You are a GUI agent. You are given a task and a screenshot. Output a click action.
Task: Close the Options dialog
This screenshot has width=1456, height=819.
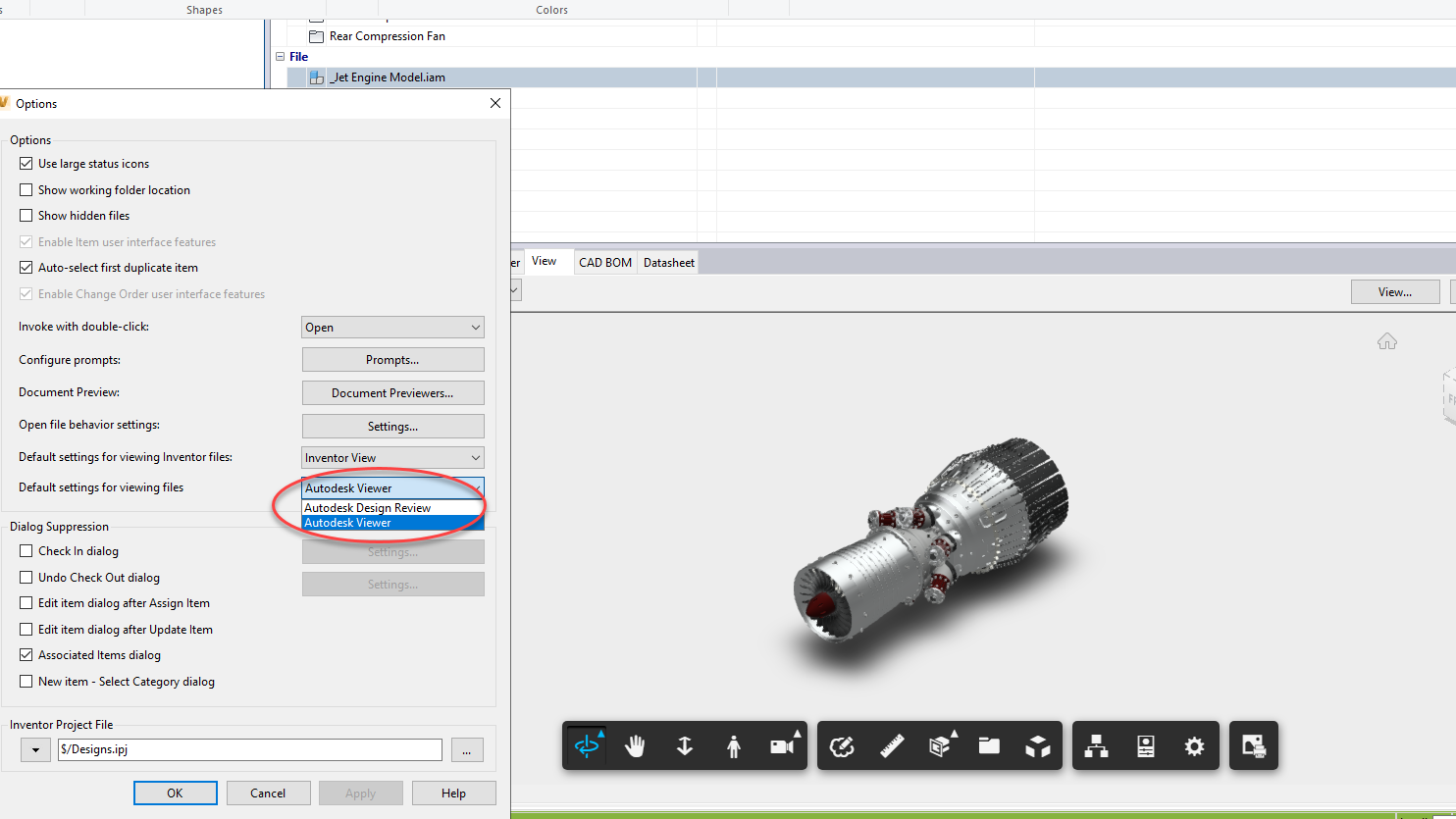(495, 103)
